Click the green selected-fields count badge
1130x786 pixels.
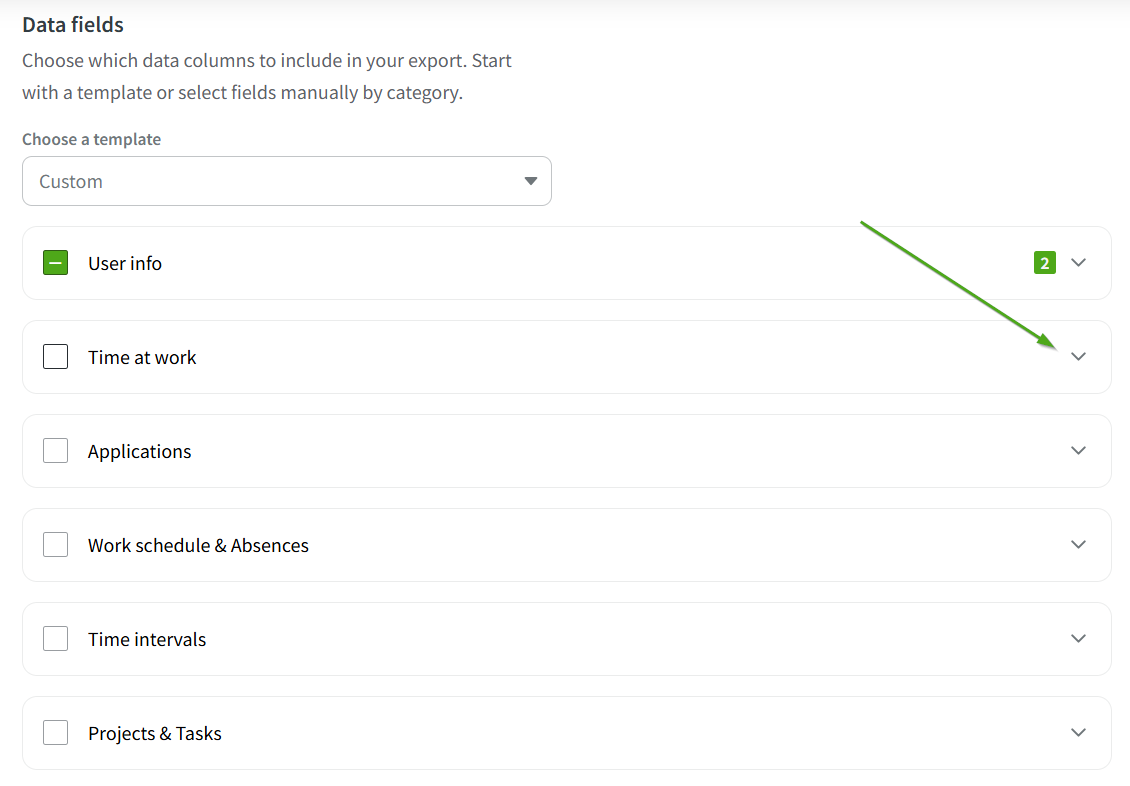pyautogui.click(x=1044, y=262)
